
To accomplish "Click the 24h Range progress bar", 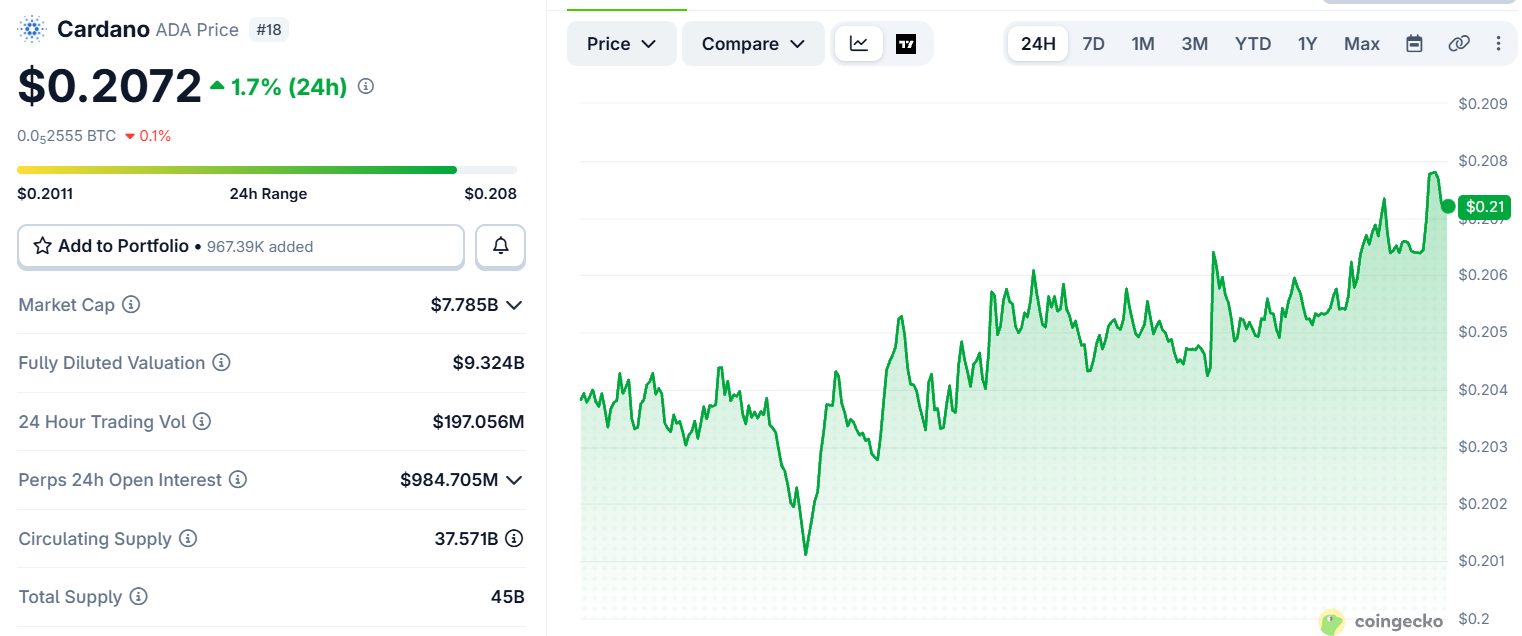I will (267, 170).
